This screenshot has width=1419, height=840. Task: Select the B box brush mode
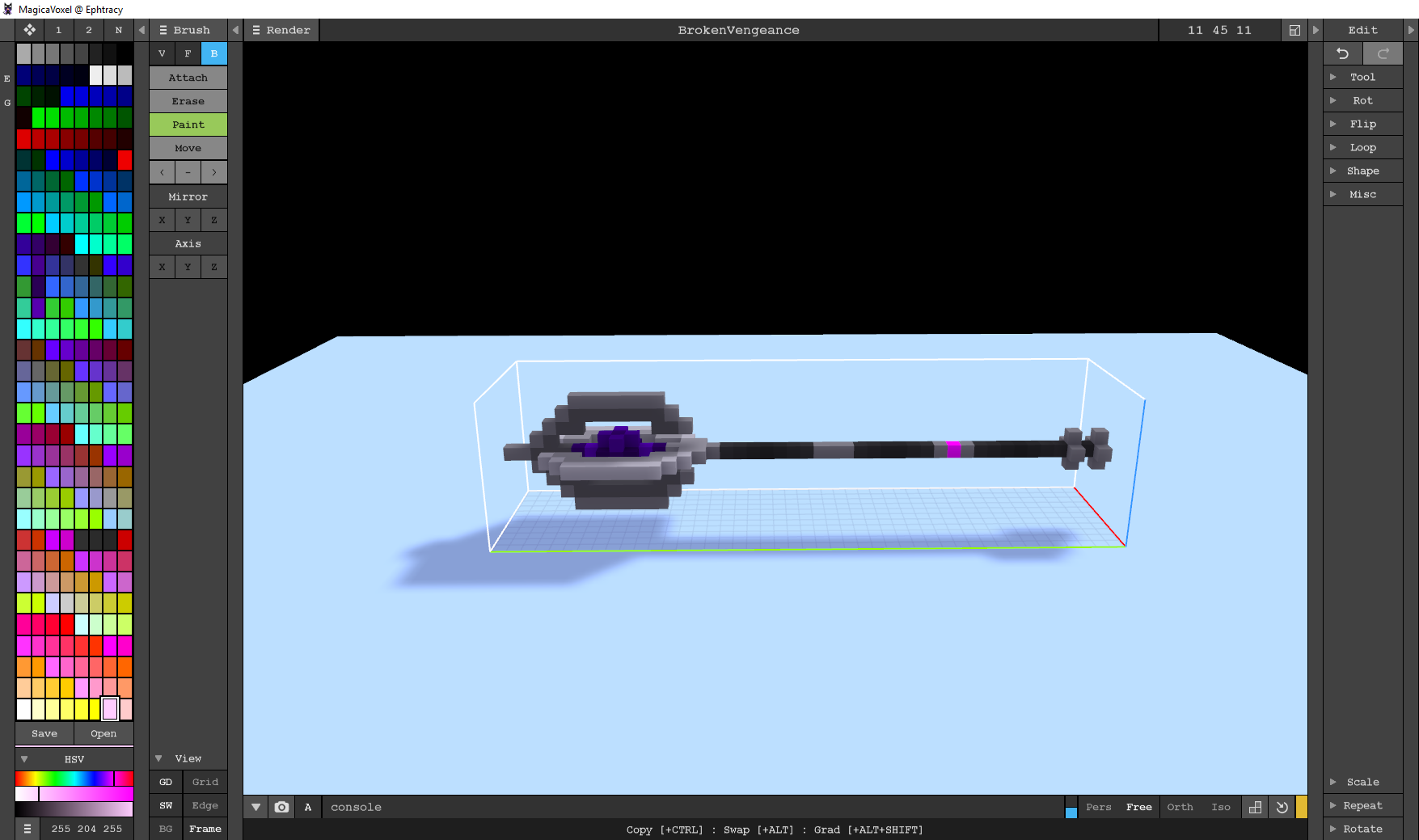click(x=213, y=53)
